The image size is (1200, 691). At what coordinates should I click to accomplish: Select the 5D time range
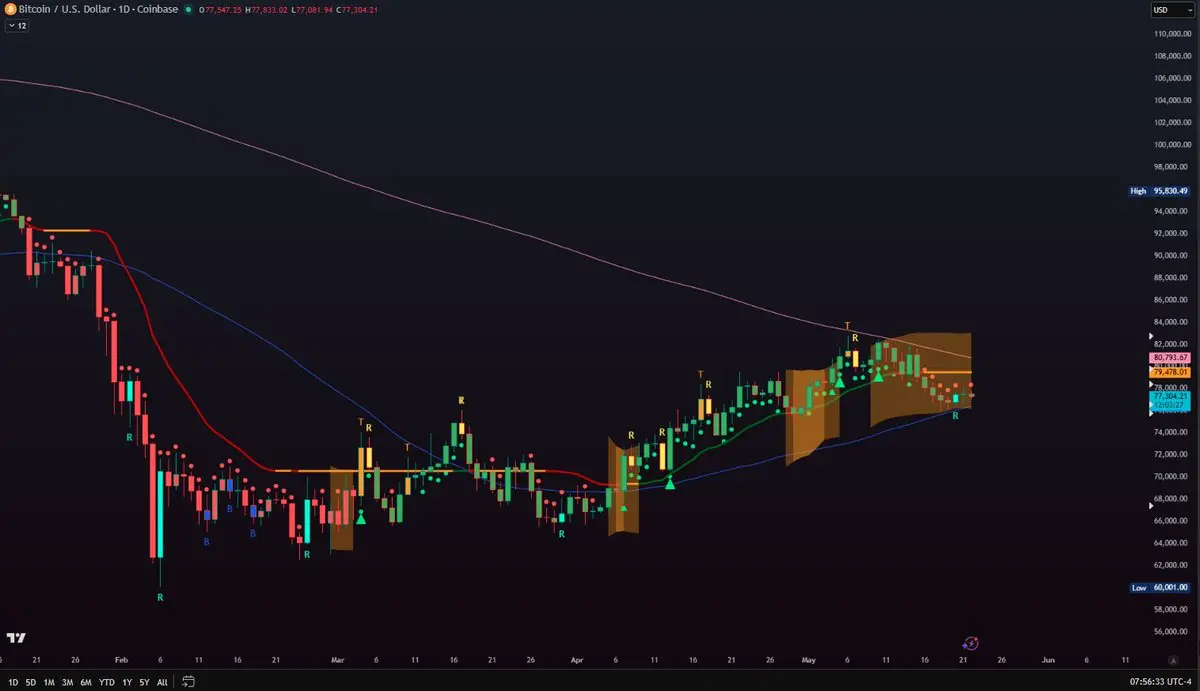[x=31, y=682]
